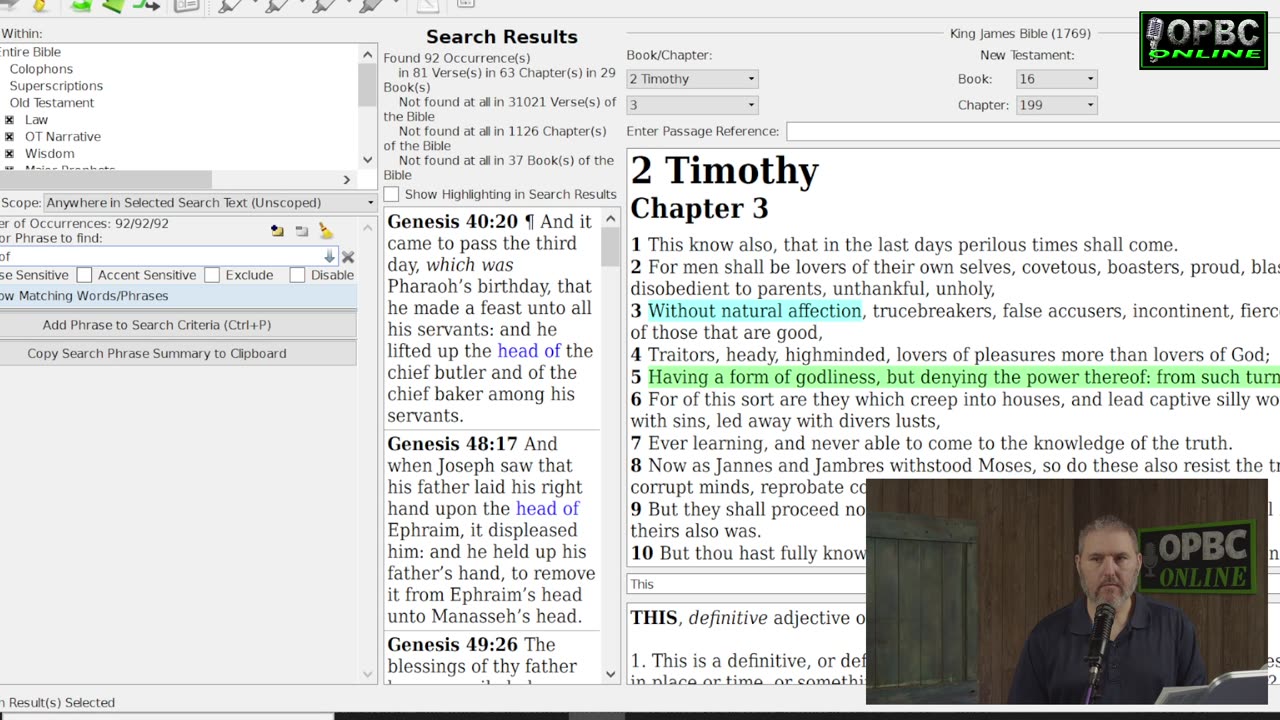Viewport: 1280px width, 720px height.
Task: Open the Chapter 199 dropdown
Action: point(1056,105)
